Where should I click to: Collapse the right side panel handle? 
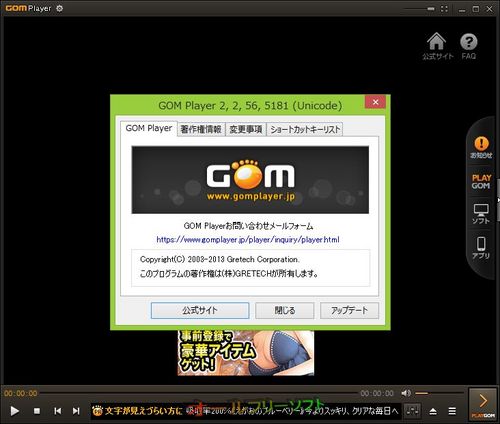[x=498, y=200]
